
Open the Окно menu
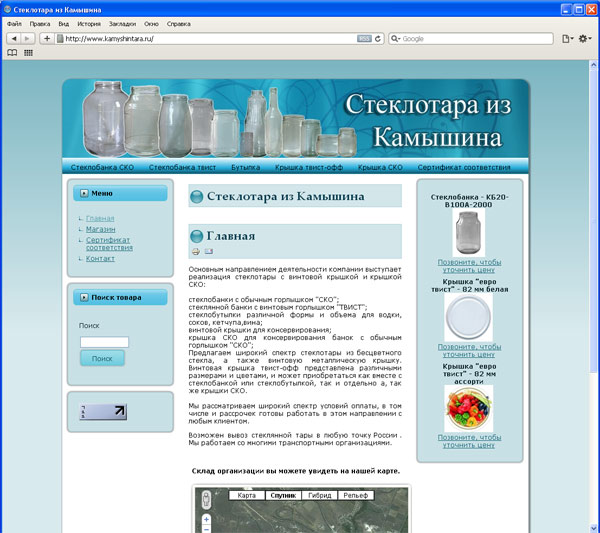point(151,24)
